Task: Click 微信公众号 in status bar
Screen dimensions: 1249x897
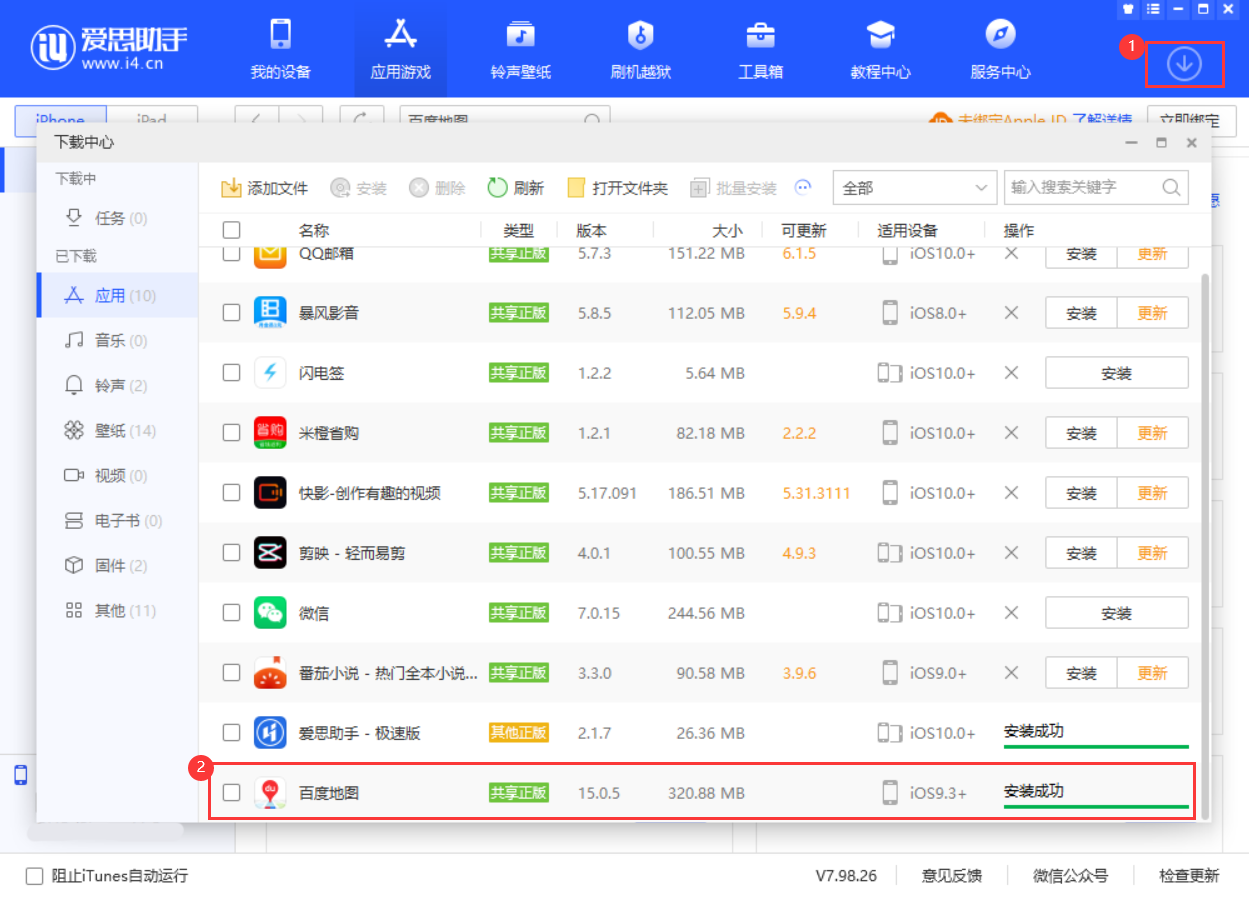Action: pyautogui.click(x=1071, y=876)
